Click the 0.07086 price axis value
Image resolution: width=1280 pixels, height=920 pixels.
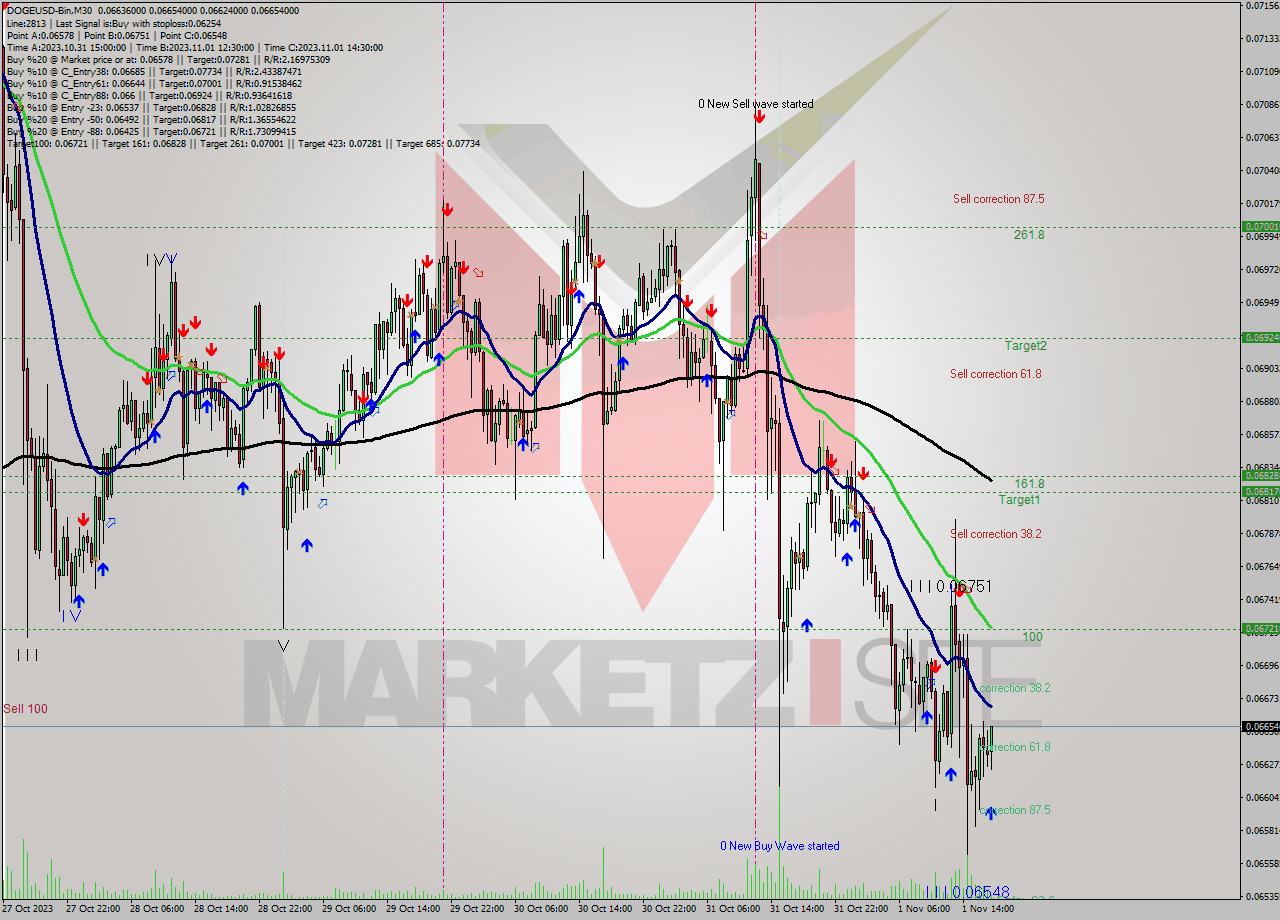[1262, 104]
